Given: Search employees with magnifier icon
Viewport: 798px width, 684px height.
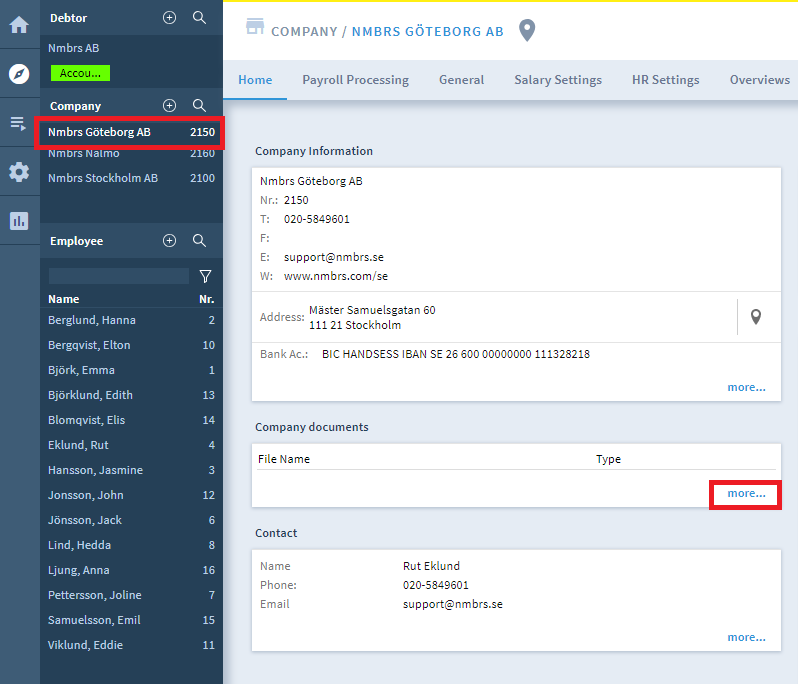Looking at the screenshot, I should (200, 241).
